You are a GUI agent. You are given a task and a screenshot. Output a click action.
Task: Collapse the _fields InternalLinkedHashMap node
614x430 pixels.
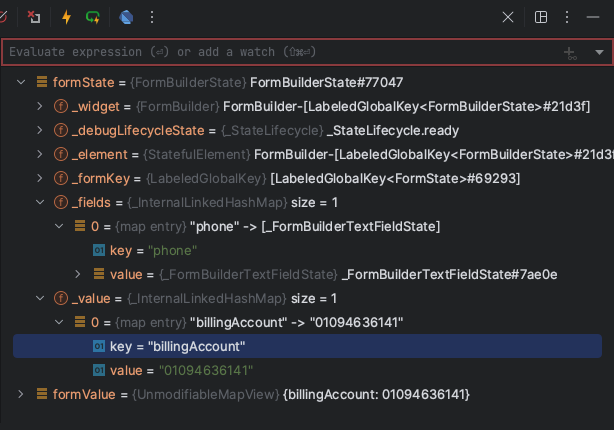coord(40,202)
